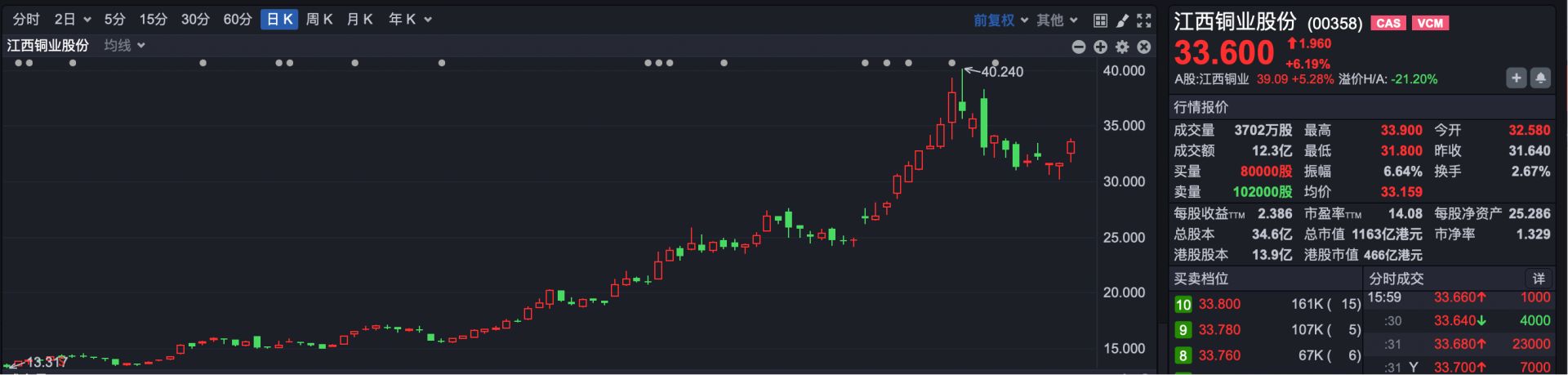Image resolution: width=1568 pixels, height=375 pixels.
Task: Click the 33.800 ask price
Action: tap(1219, 305)
